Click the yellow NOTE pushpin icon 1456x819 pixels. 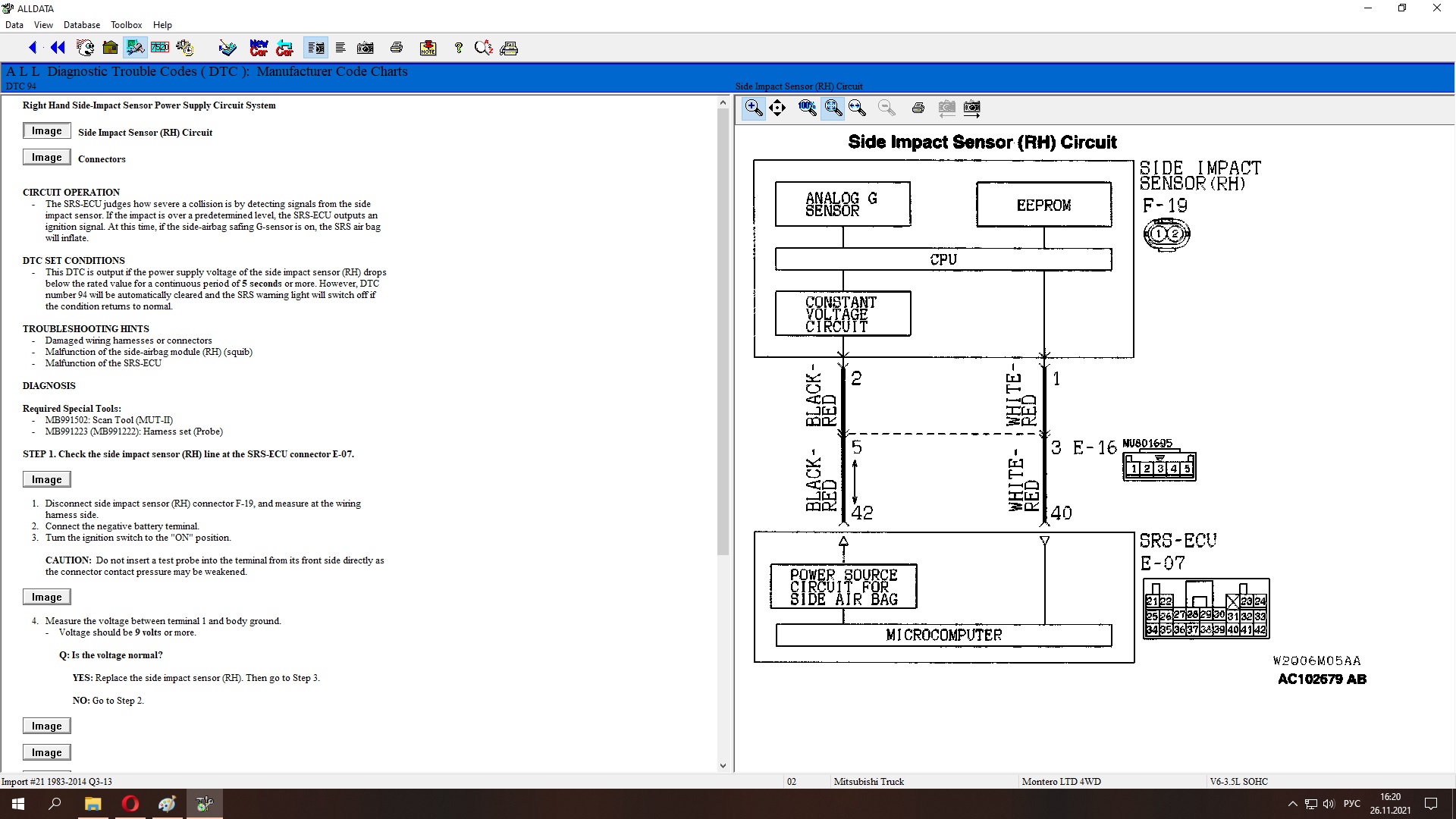428,48
